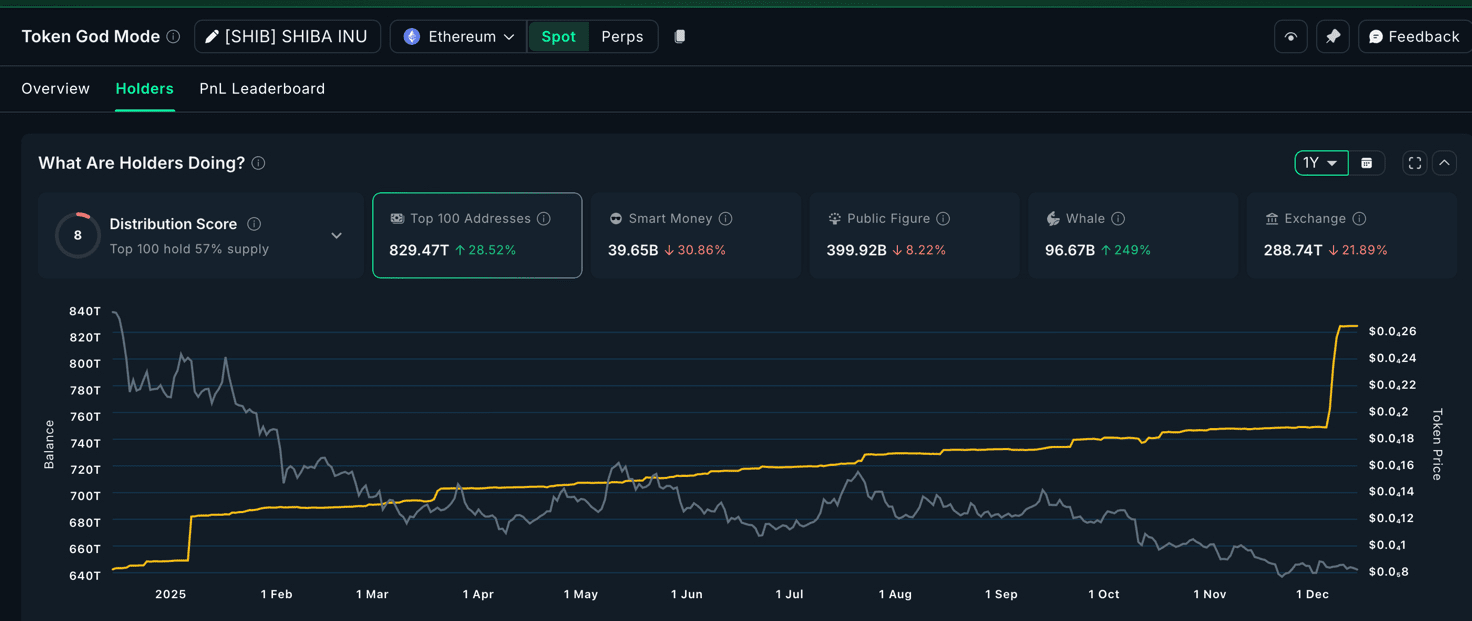Open the Ethereum chain dropdown

(459, 37)
